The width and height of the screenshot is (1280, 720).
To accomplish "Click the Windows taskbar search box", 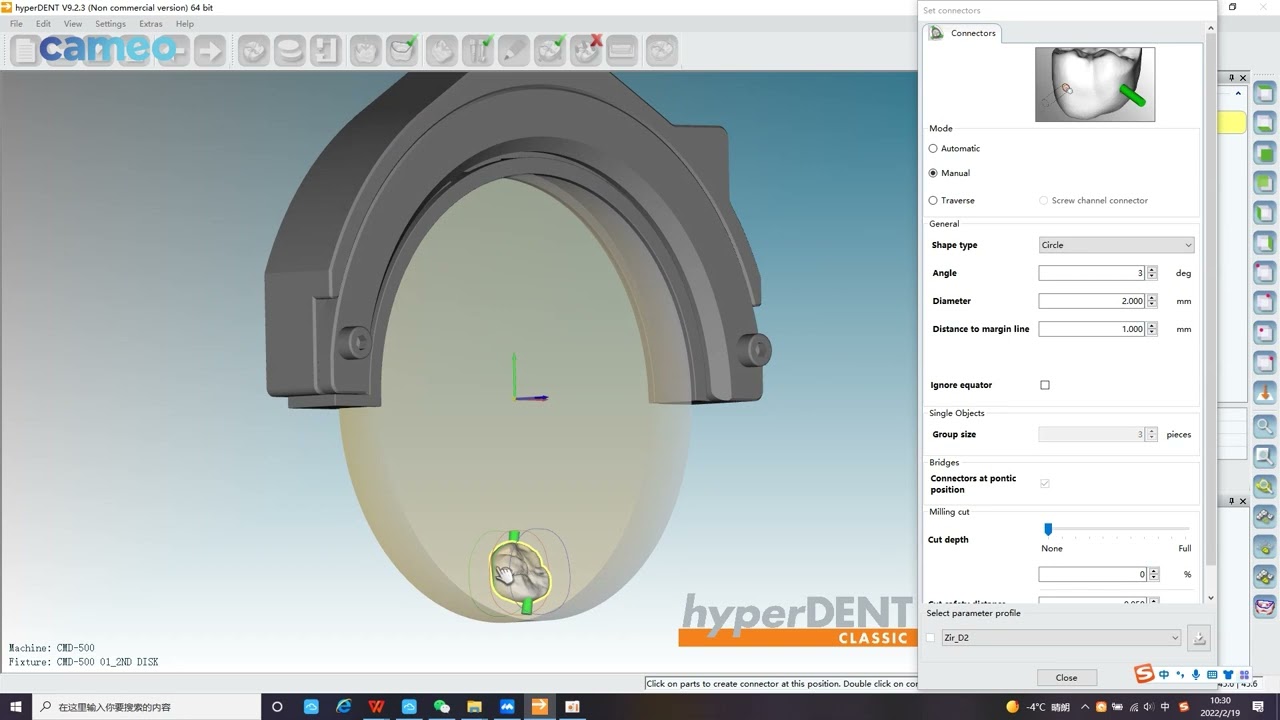I will (x=148, y=706).
